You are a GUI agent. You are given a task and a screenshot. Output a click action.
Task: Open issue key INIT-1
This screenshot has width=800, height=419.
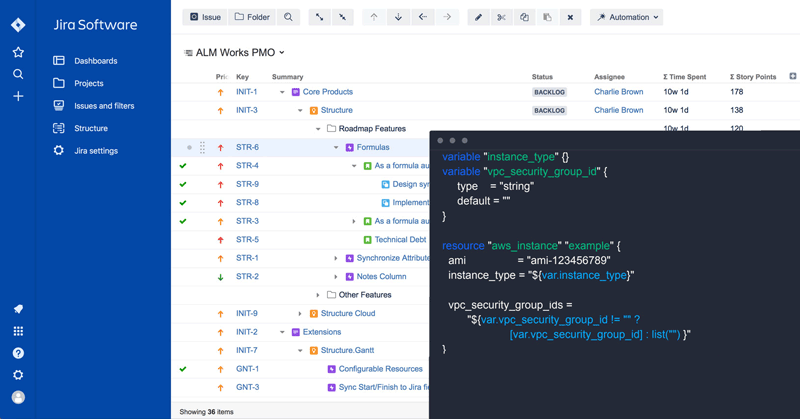246,92
